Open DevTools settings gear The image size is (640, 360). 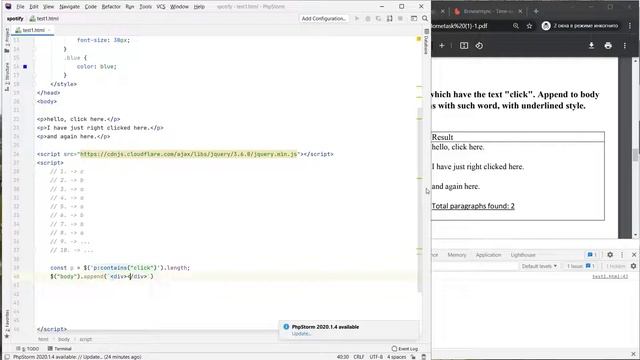point(610,254)
